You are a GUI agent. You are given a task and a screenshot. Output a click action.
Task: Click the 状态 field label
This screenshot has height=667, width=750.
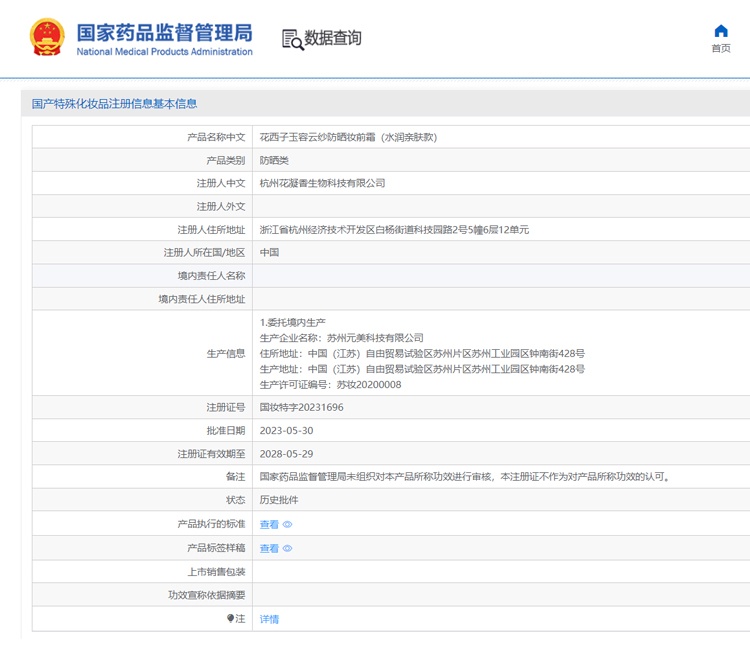[x=235, y=500]
